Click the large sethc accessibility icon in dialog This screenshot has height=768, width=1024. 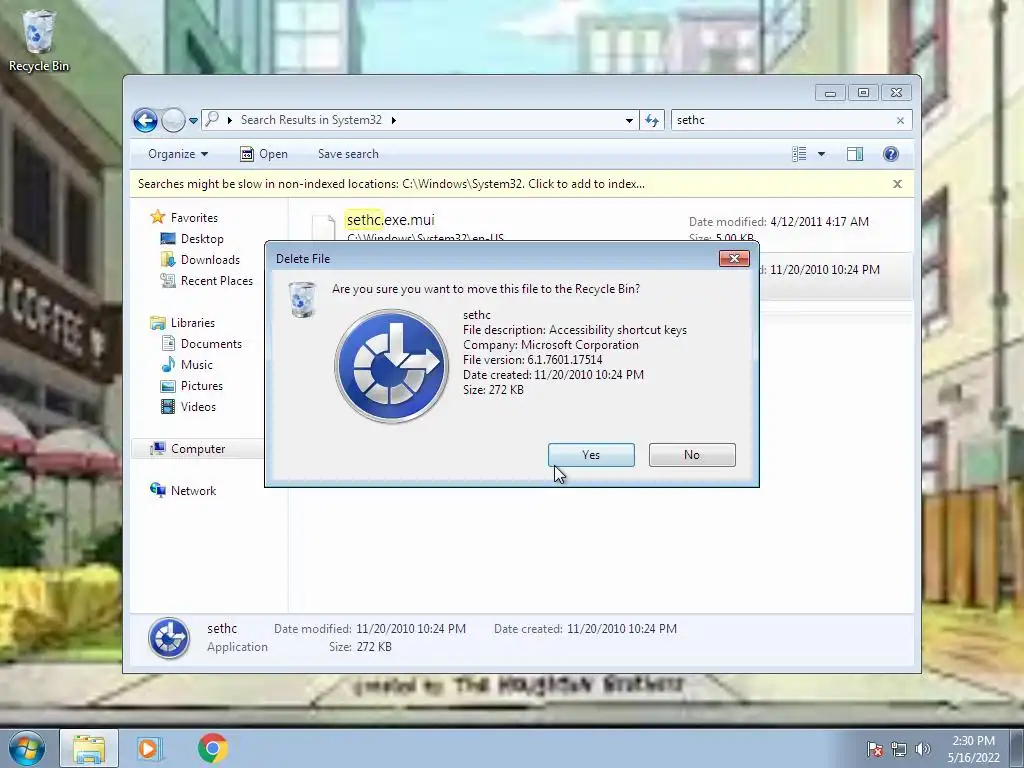pos(391,366)
